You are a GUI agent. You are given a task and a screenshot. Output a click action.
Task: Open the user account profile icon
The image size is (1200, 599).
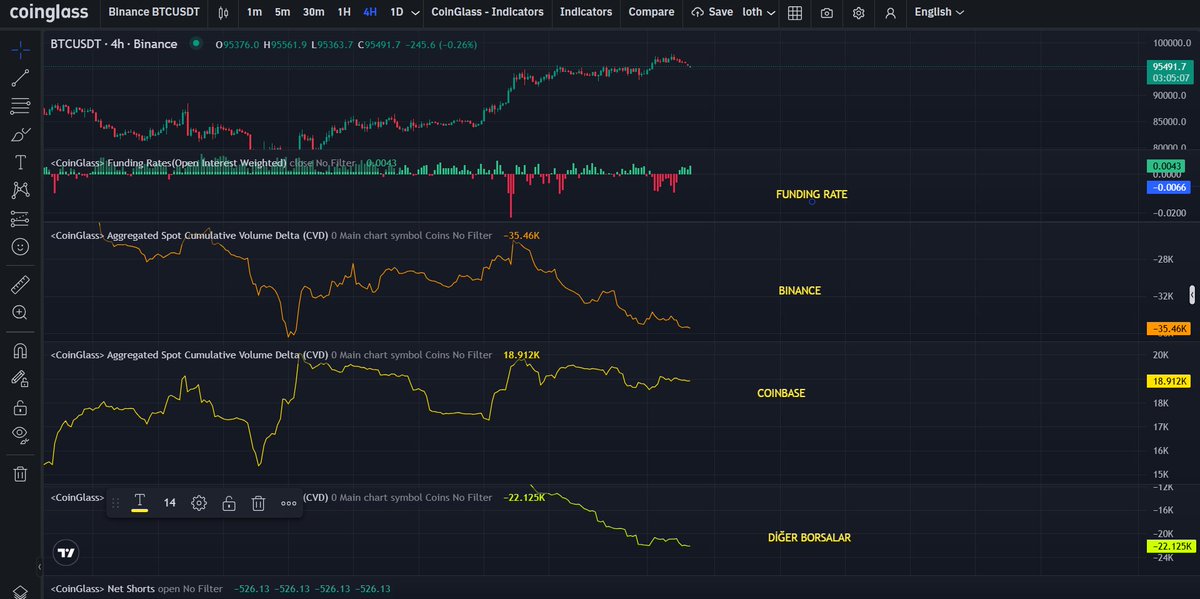tap(891, 13)
